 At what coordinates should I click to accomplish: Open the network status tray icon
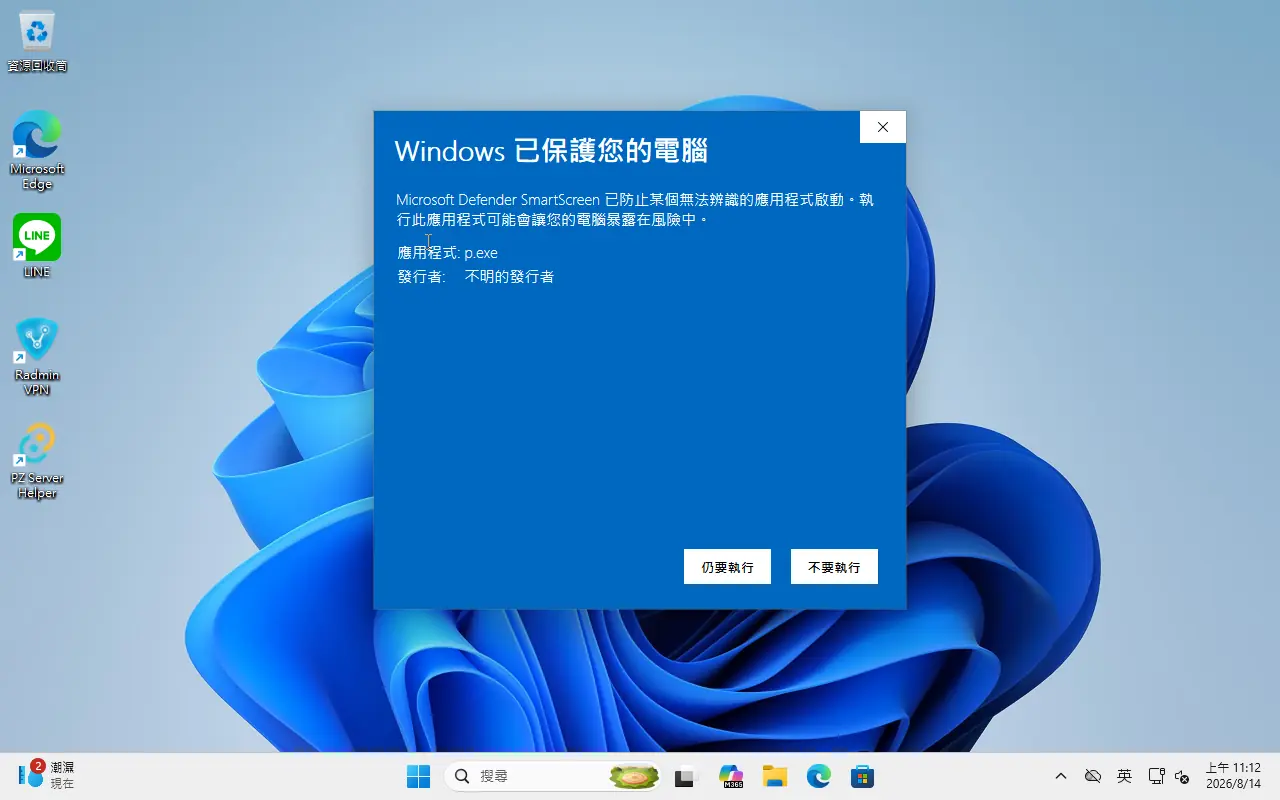coord(1156,776)
